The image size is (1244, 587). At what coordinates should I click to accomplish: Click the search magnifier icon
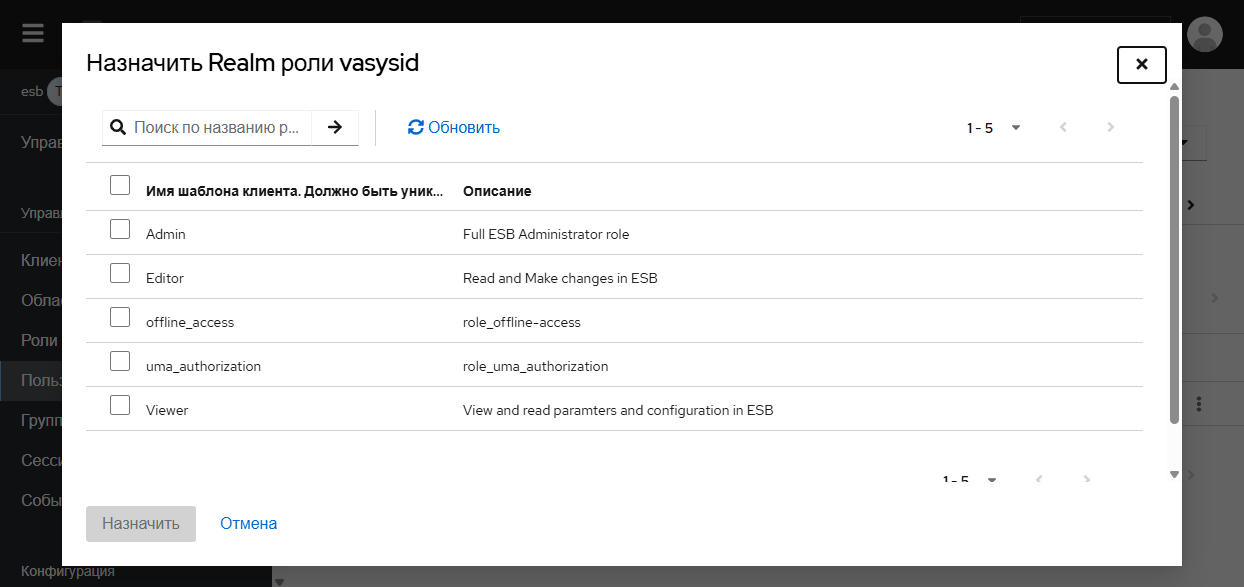(x=118, y=127)
